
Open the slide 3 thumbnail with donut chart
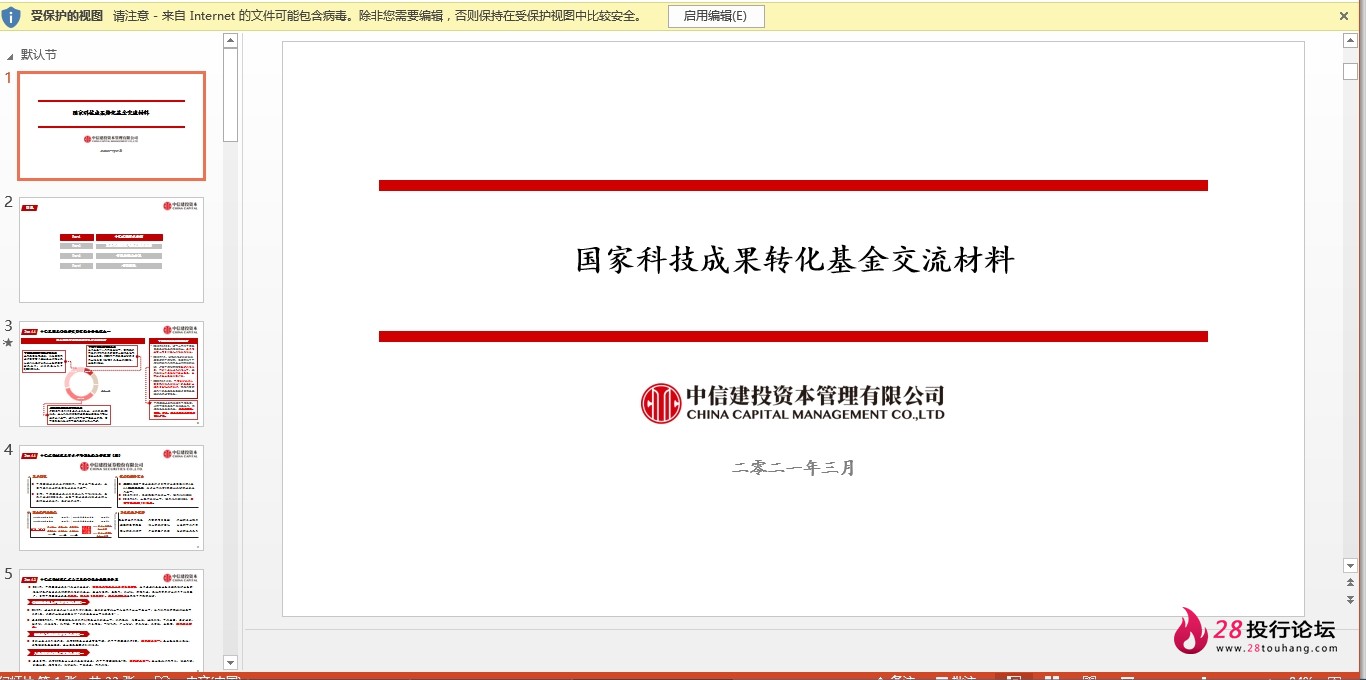112,374
